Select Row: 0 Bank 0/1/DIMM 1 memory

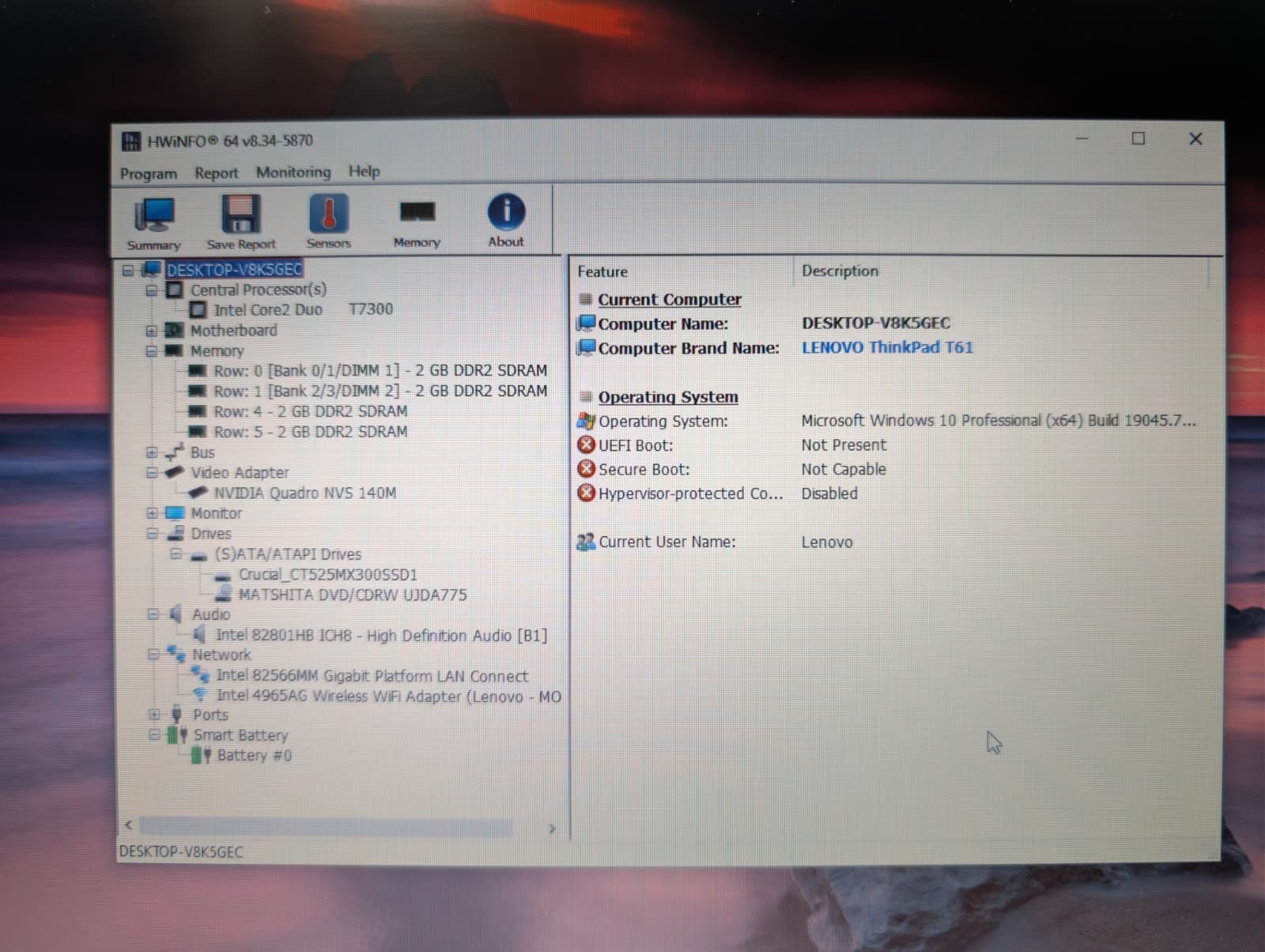click(x=380, y=371)
